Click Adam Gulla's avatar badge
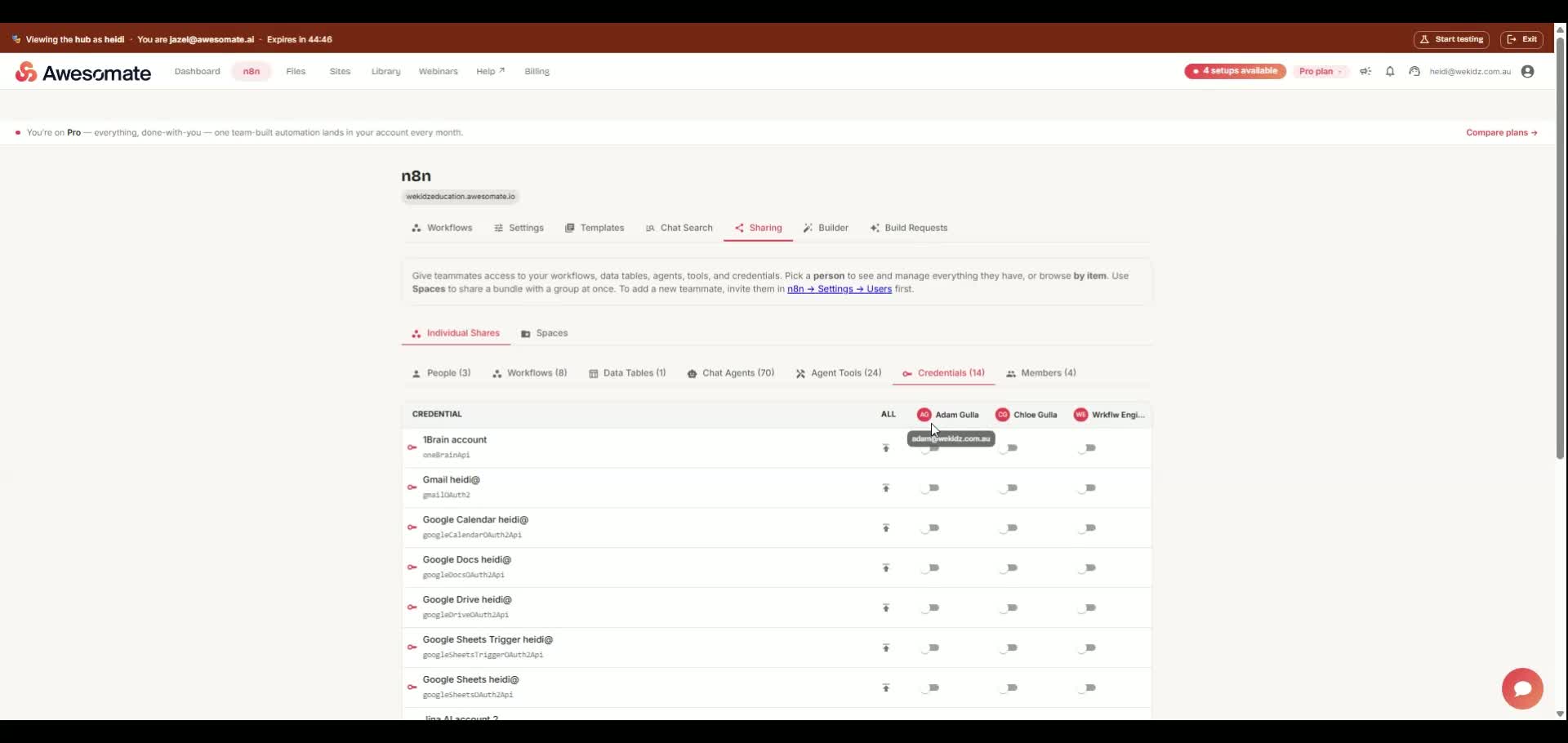The height and width of the screenshot is (743, 1568). pos(924,415)
